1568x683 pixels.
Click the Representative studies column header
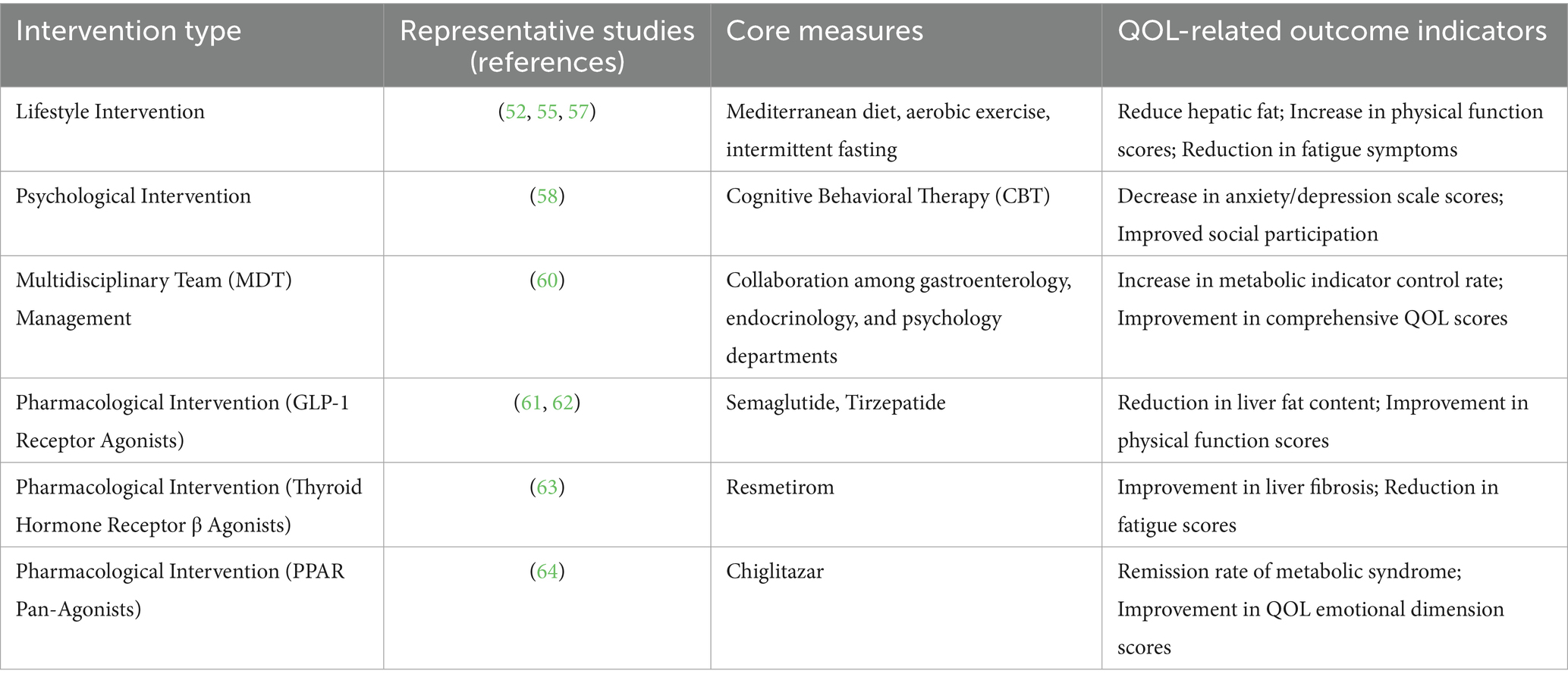tap(546, 45)
